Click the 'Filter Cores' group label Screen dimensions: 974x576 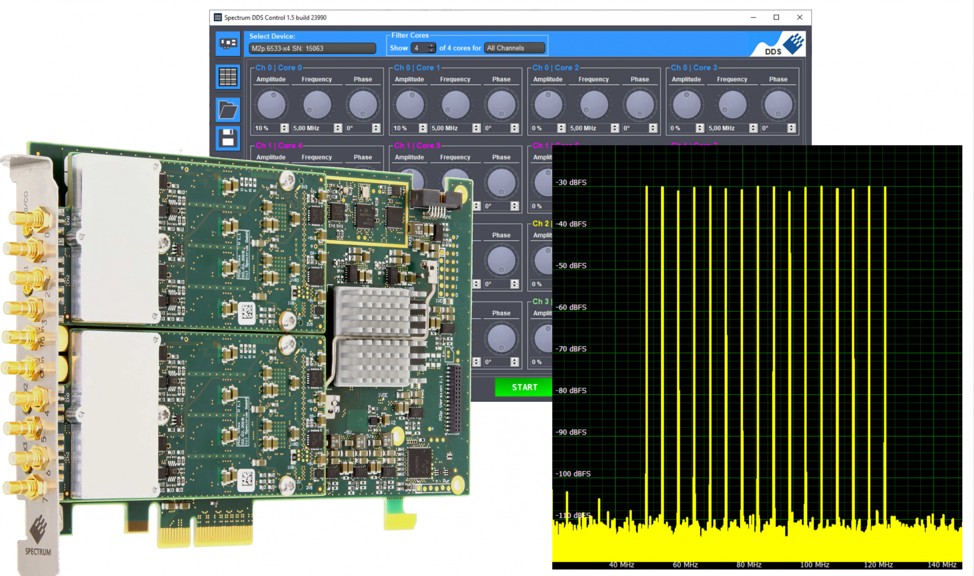pyautogui.click(x=410, y=35)
